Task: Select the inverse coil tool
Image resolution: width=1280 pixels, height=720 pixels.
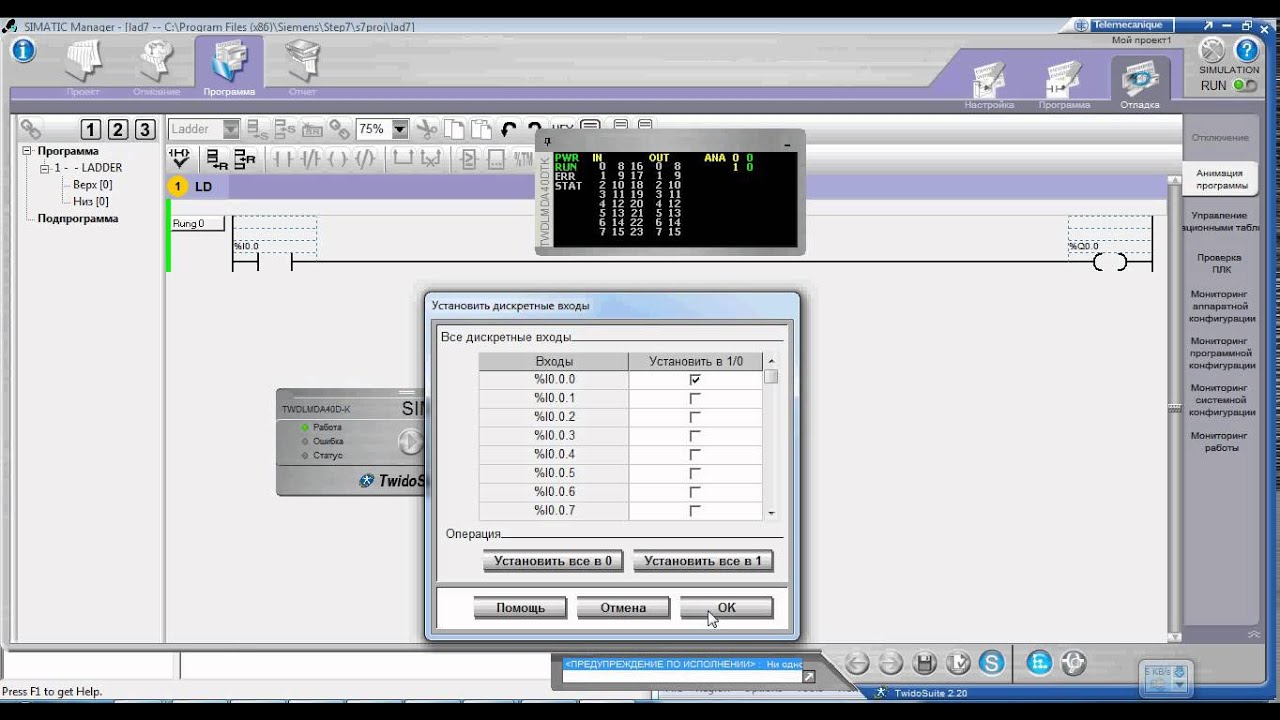Action: [365, 158]
